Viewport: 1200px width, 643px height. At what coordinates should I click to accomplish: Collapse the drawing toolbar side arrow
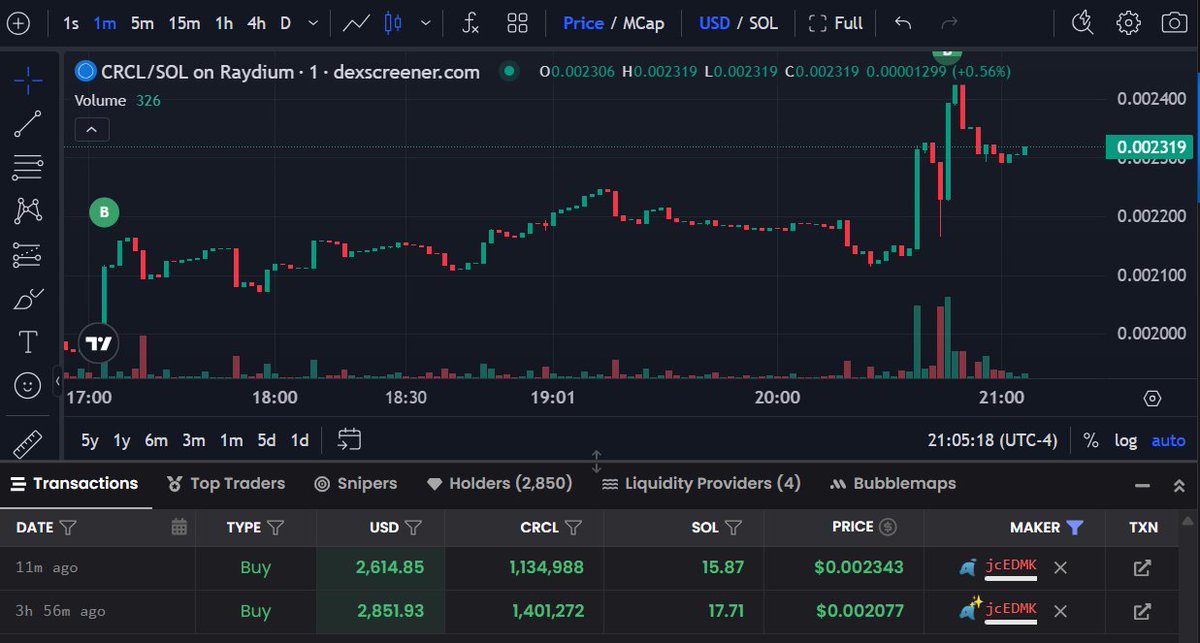57,381
